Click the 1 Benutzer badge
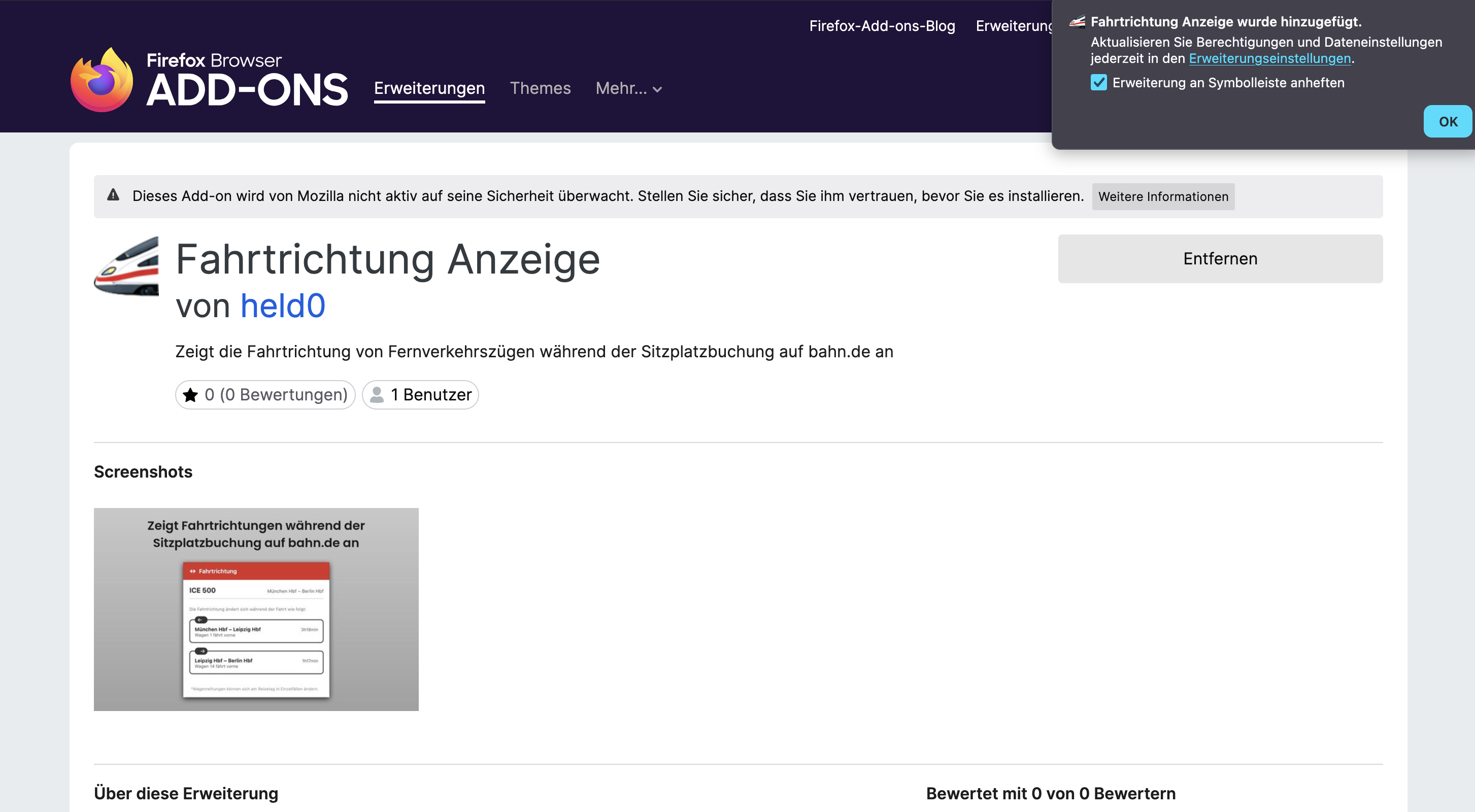 [420, 395]
